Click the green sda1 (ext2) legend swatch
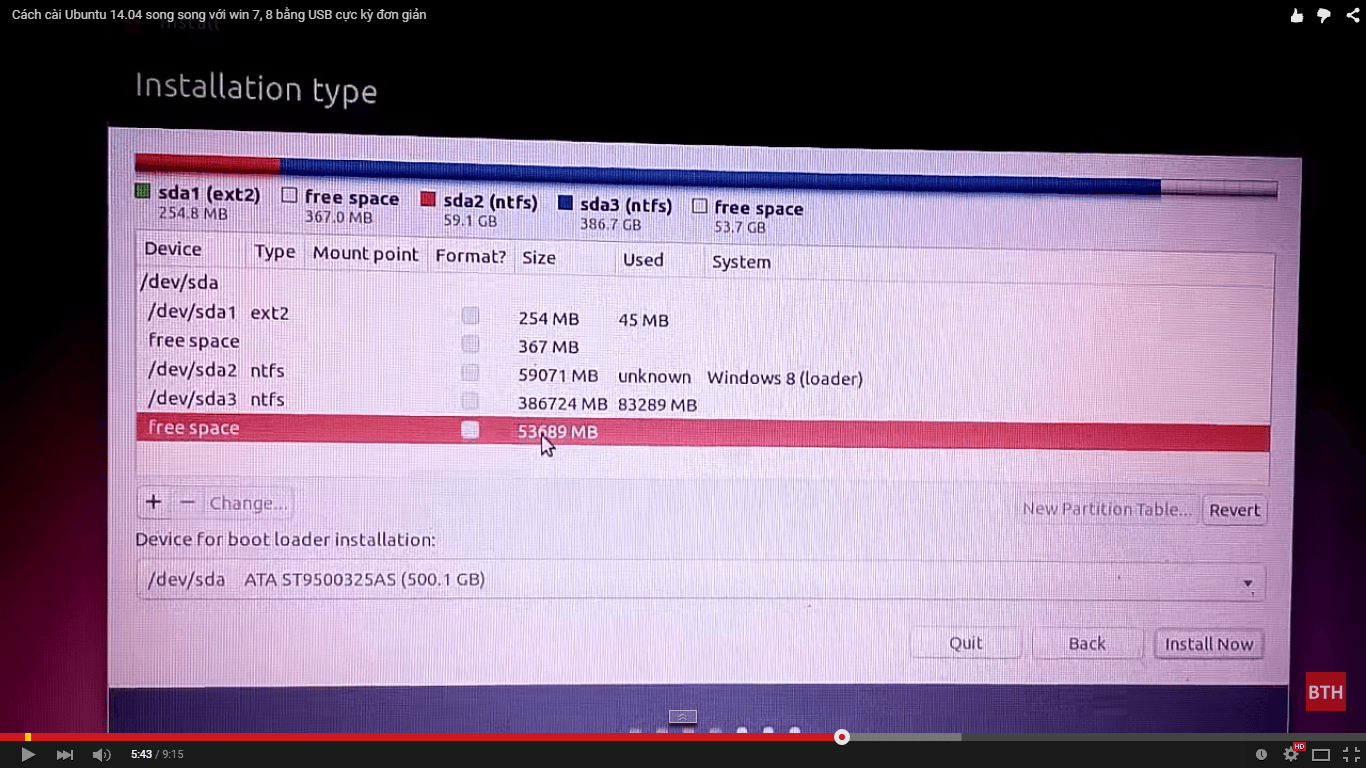 pyautogui.click(x=142, y=191)
